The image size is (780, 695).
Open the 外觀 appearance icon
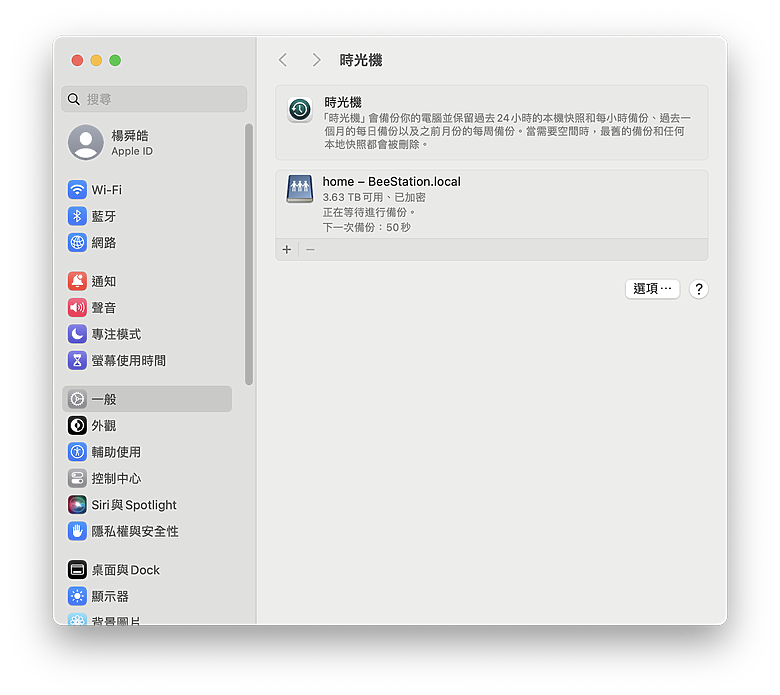77,425
